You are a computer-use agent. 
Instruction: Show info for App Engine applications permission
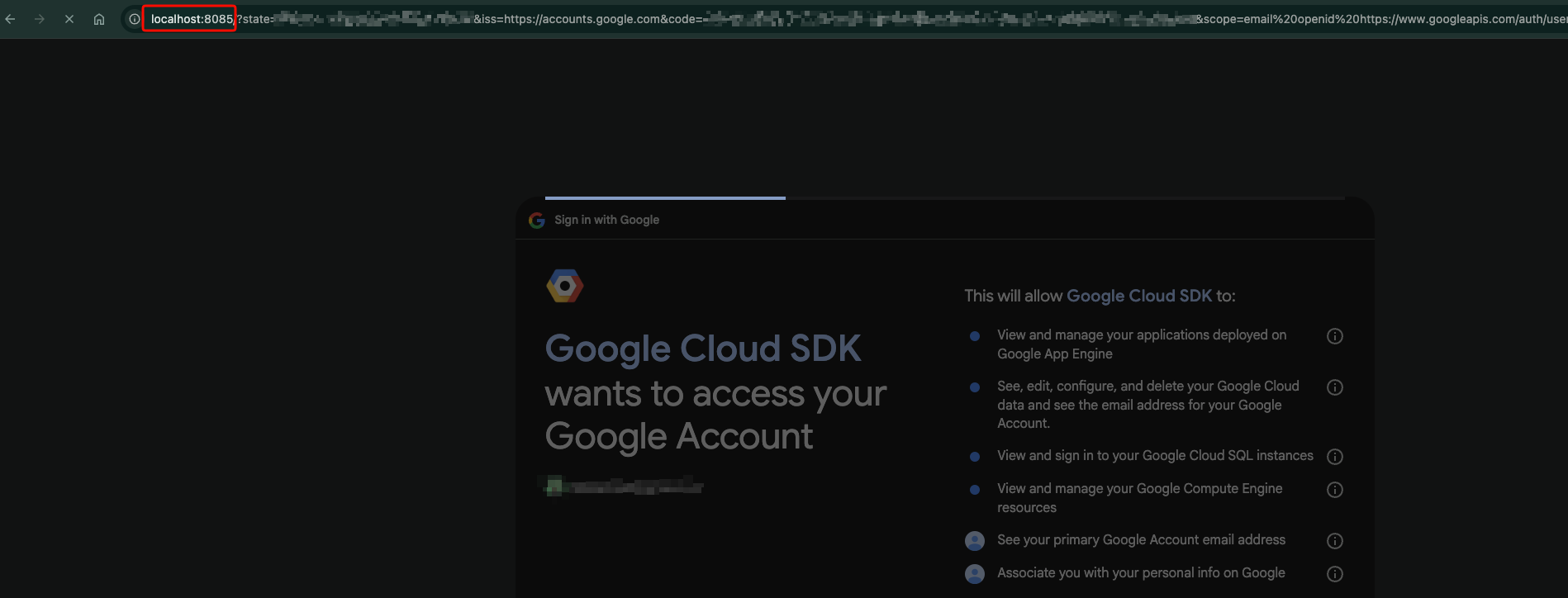[1335, 336]
